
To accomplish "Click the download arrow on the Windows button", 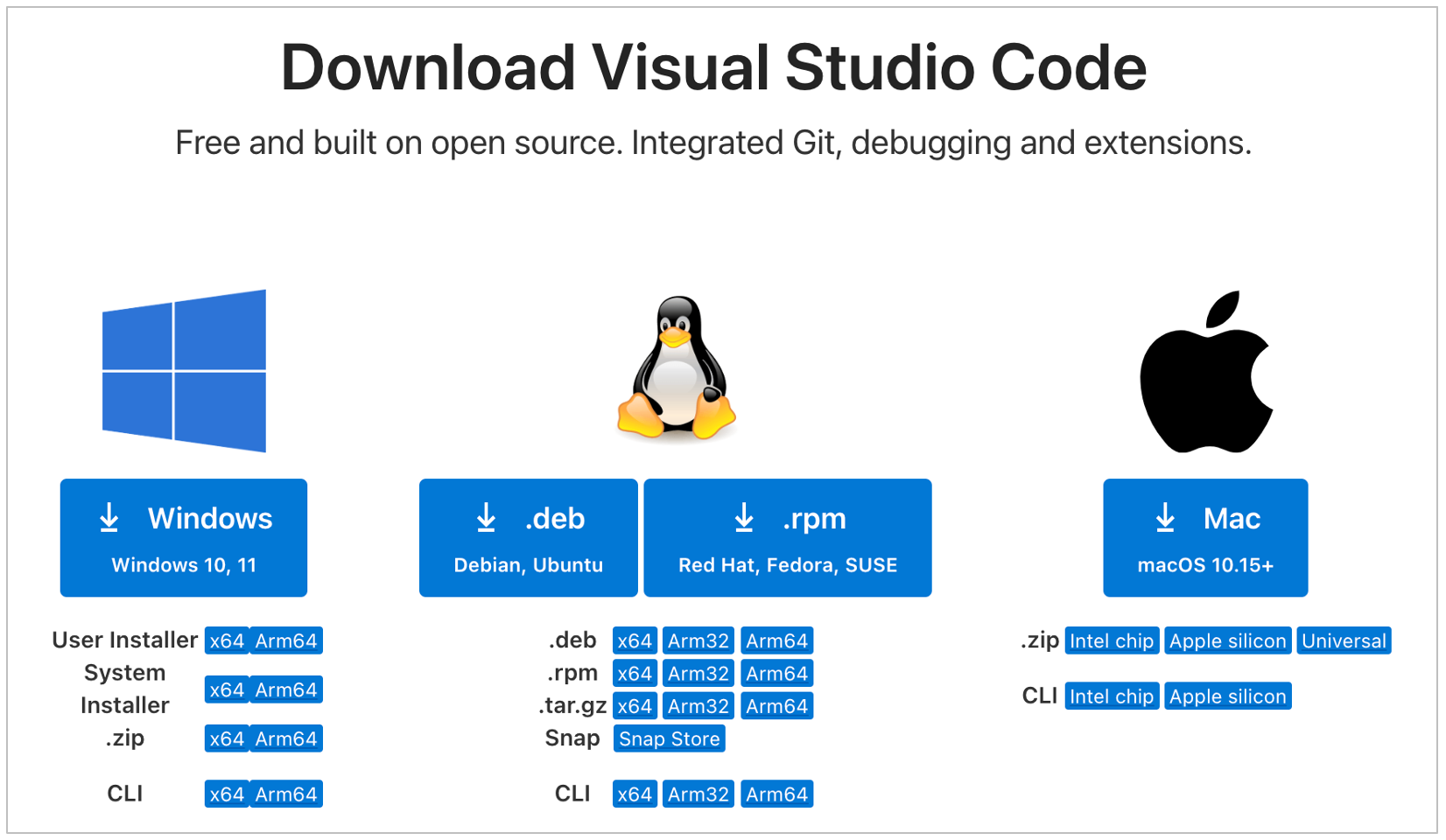I will pyautogui.click(x=109, y=518).
